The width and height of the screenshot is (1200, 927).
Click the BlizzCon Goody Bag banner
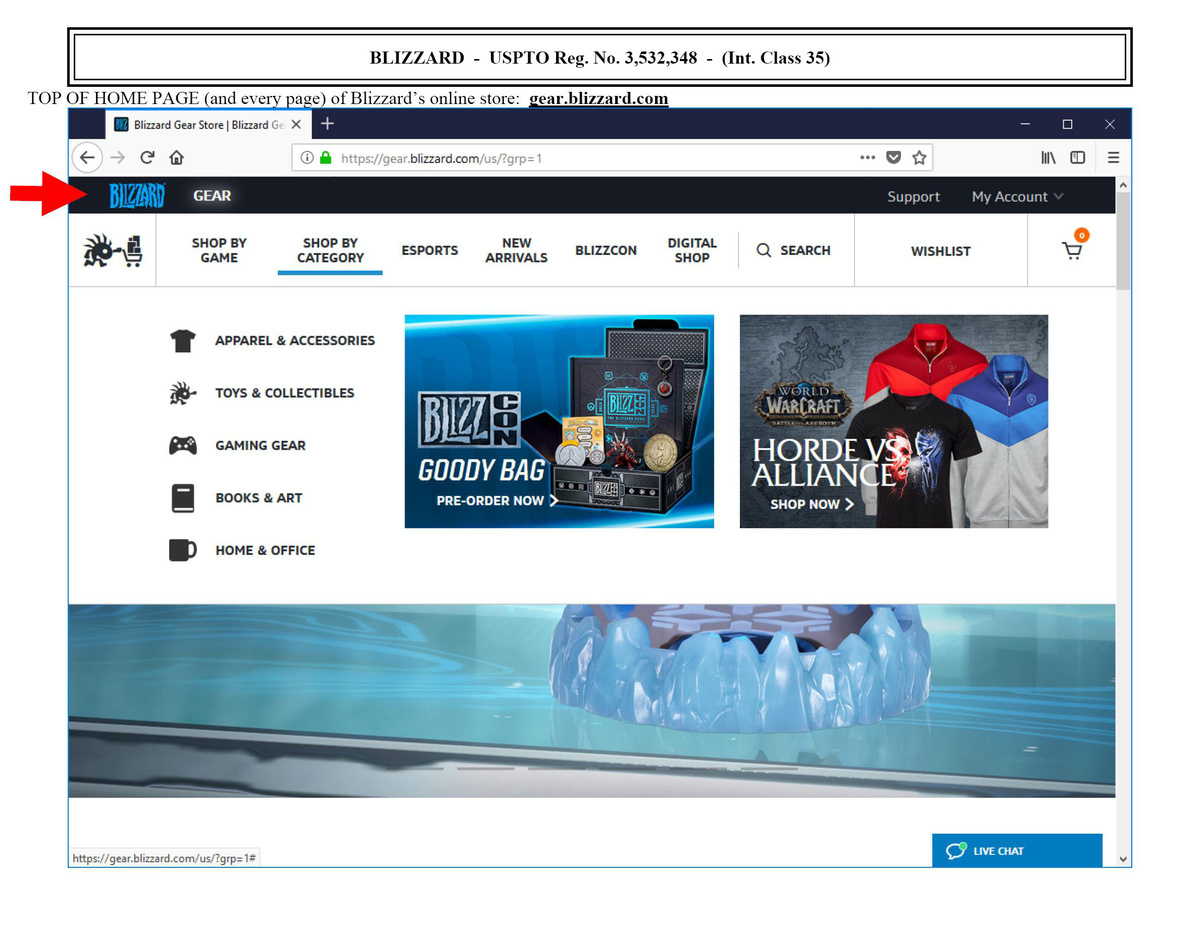[x=559, y=421]
